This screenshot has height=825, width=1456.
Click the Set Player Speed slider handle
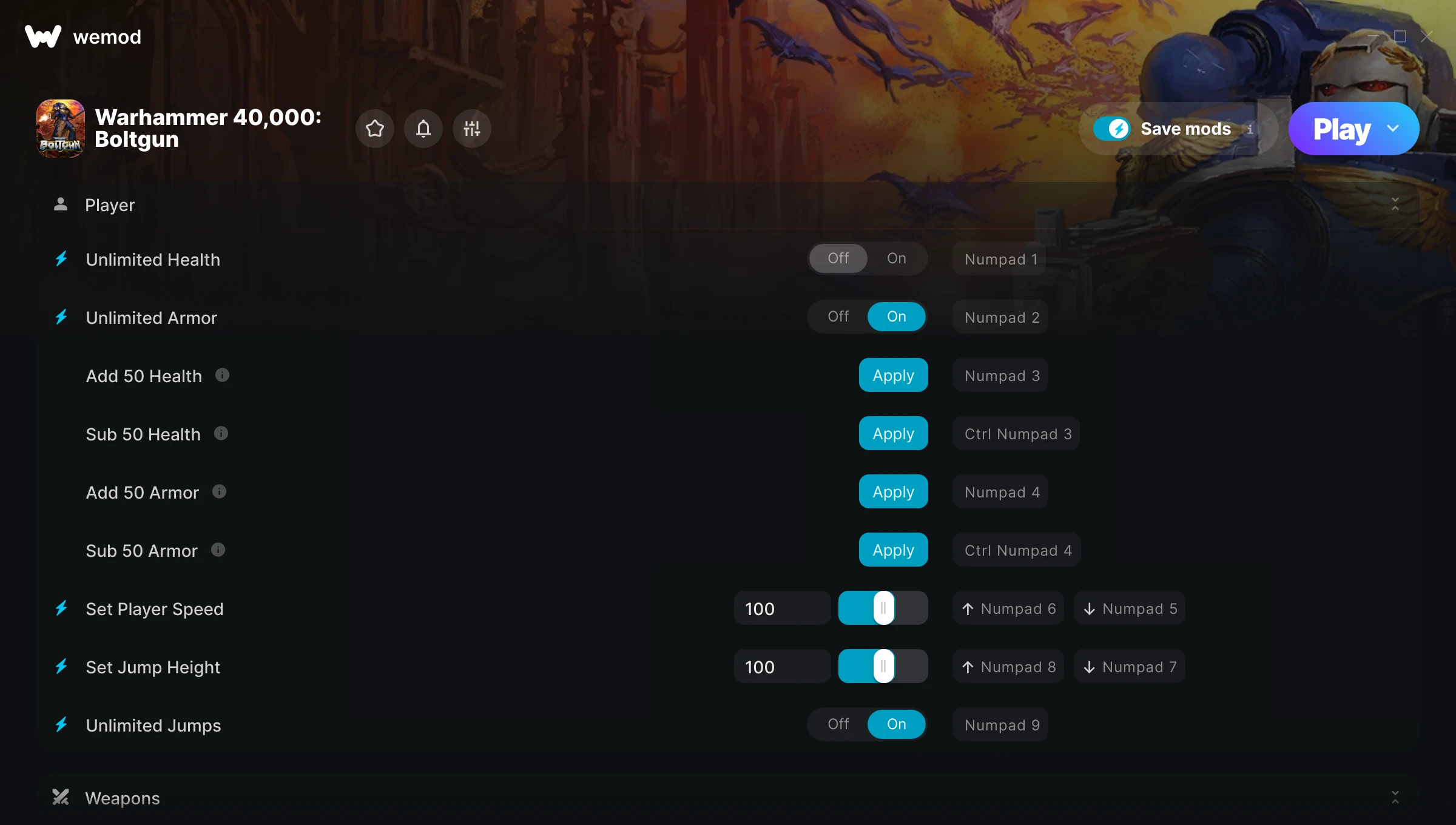pyautogui.click(x=883, y=608)
